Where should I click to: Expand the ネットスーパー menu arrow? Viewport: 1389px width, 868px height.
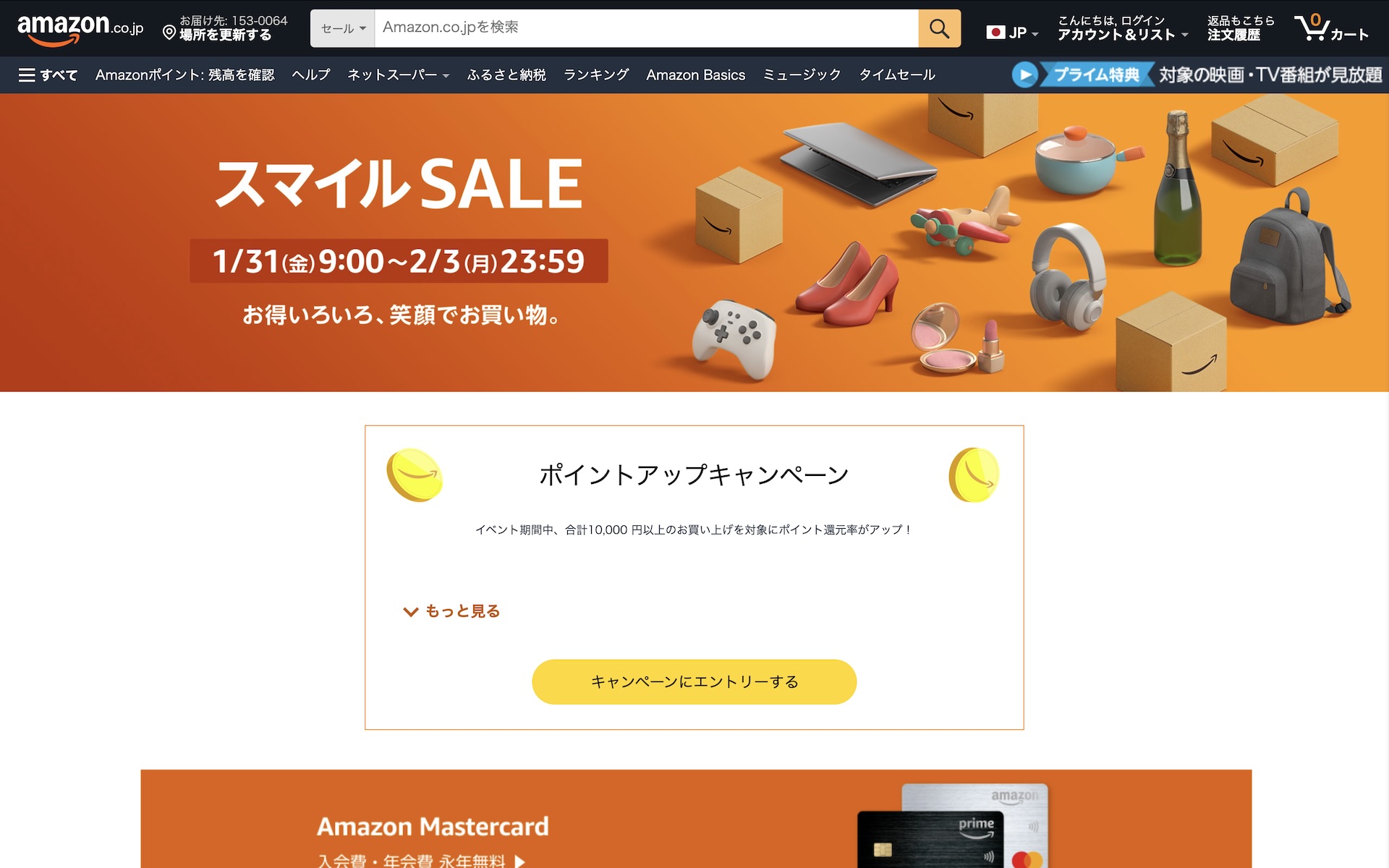click(446, 76)
